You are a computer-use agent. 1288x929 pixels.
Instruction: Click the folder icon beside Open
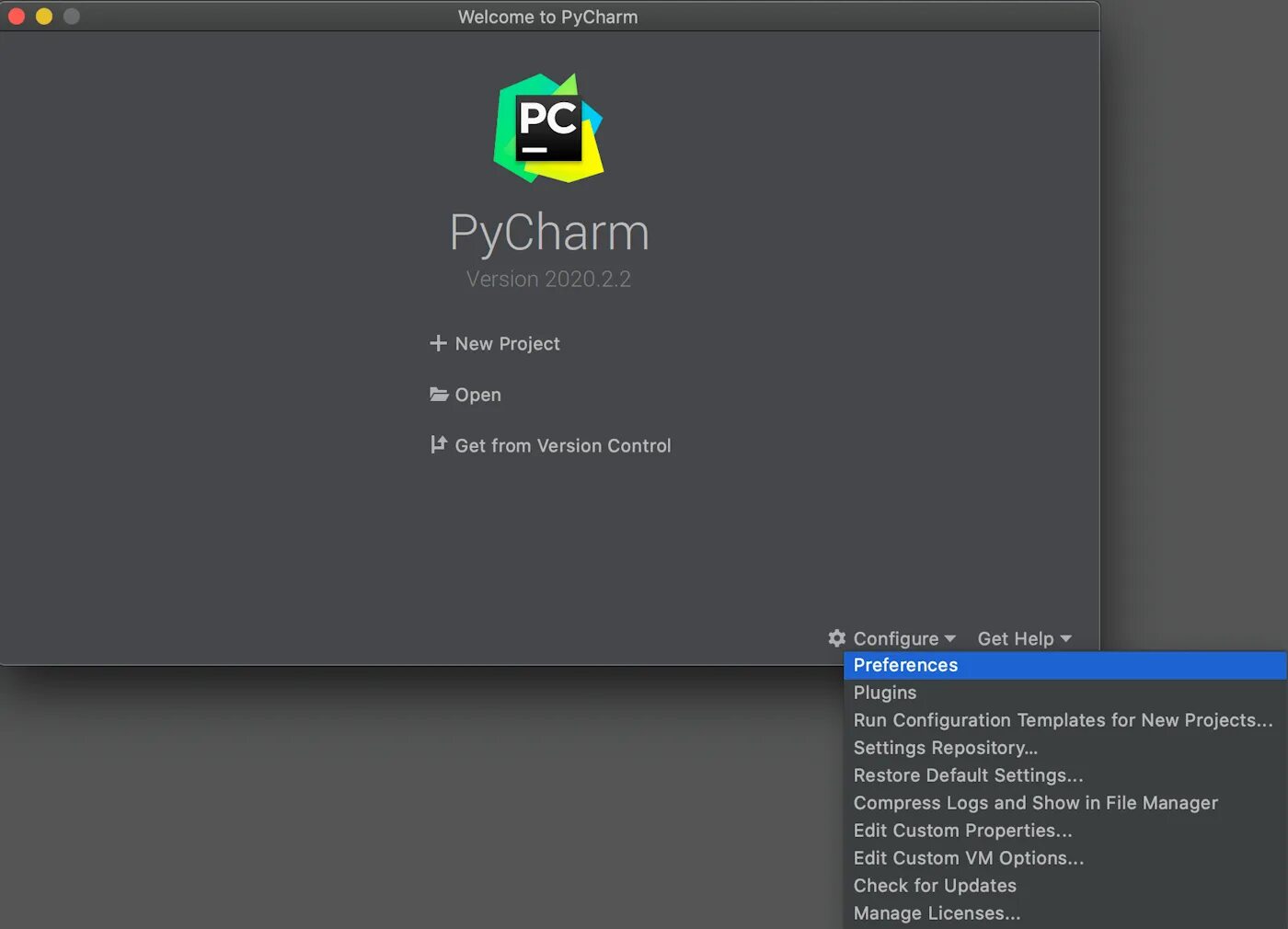tap(439, 395)
